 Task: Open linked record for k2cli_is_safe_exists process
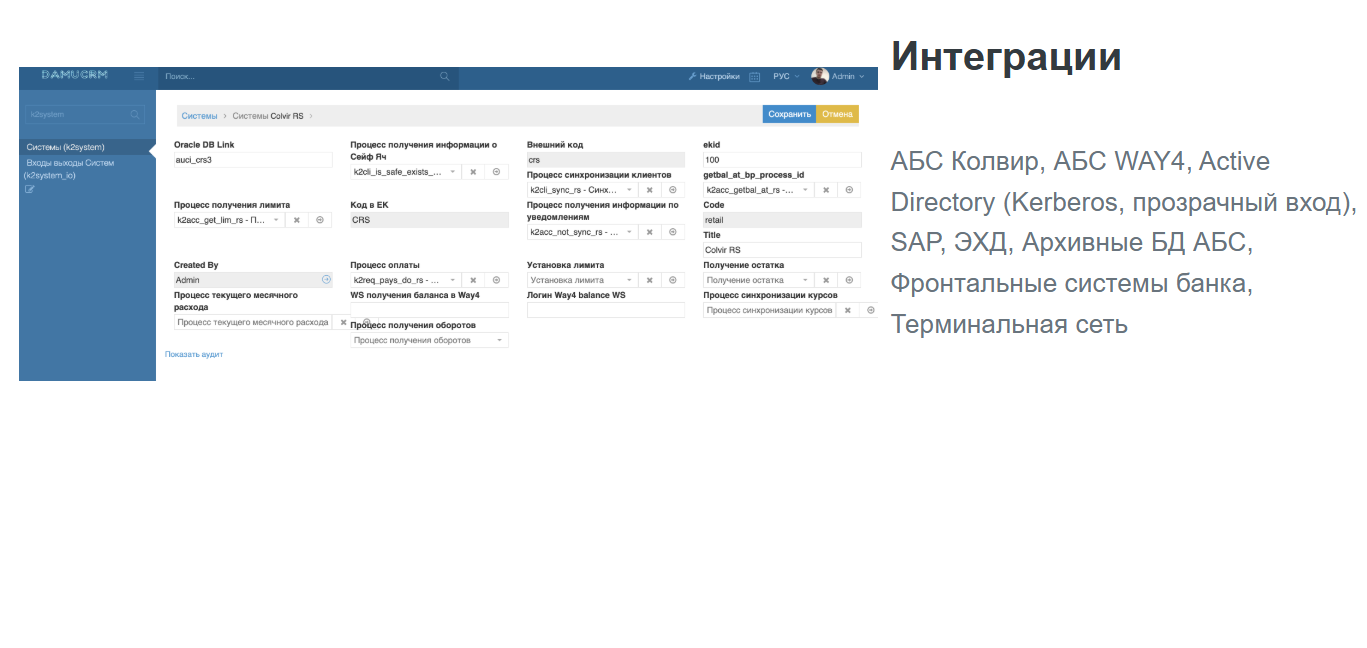point(497,172)
